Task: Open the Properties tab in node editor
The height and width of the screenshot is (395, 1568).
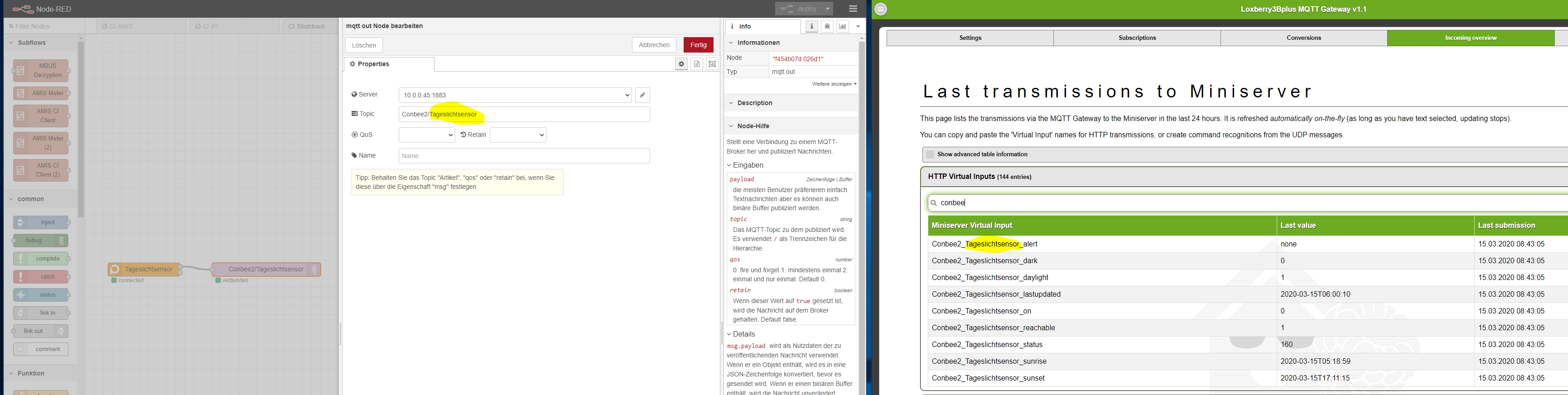Action: 389,64
